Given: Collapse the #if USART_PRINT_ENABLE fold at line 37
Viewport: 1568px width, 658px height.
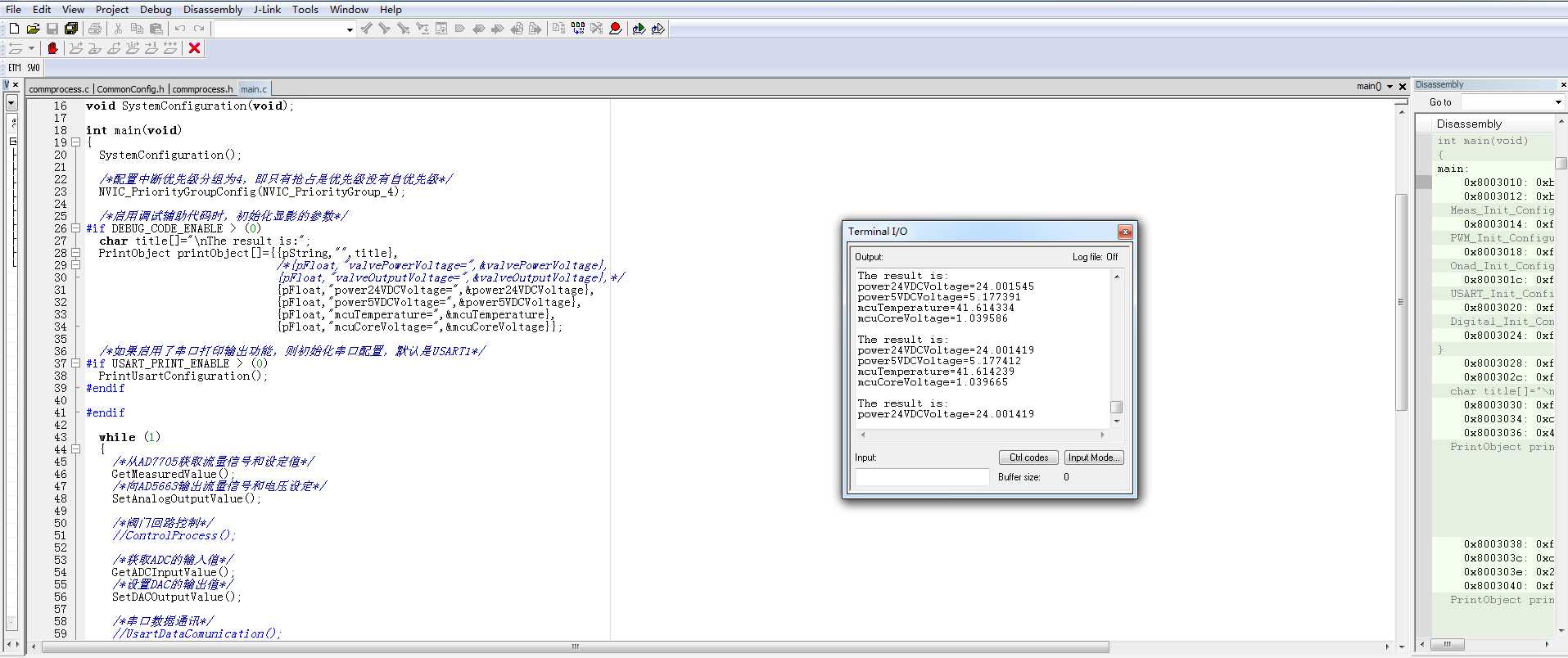Looking at the screenshot, I should pyautogui.click(x=76, y=363).
